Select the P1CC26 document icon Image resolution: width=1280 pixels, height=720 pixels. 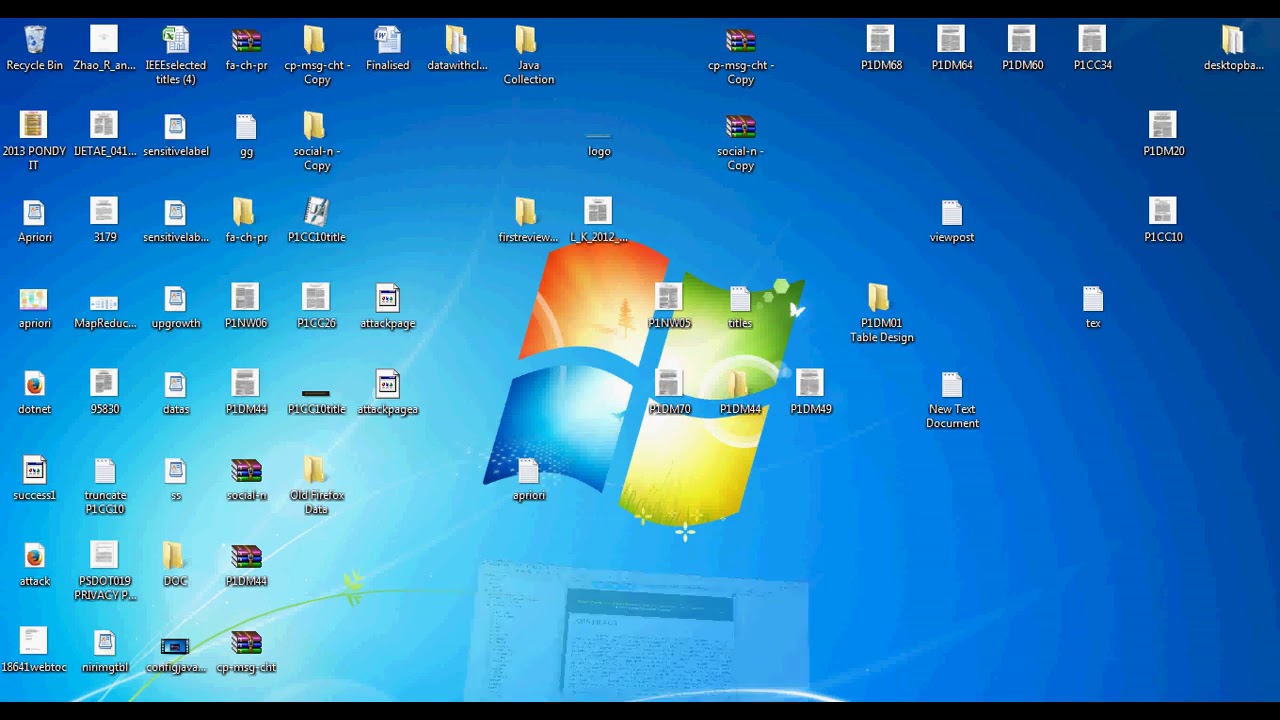click(x=316, y=299)
